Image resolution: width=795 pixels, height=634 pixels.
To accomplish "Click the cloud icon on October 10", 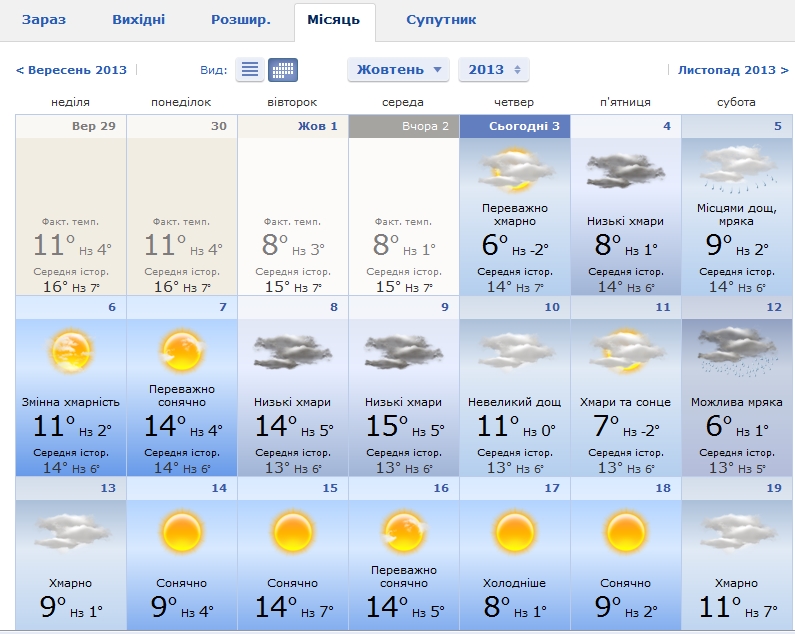I will point(514,352).
